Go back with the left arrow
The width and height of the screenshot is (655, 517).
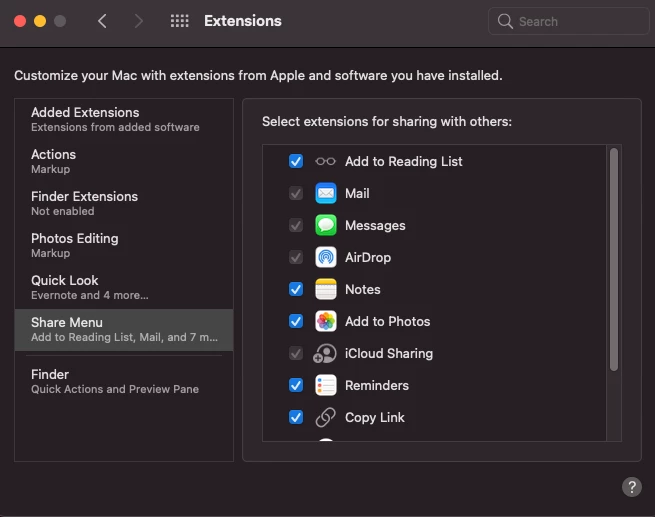[102, 21]
